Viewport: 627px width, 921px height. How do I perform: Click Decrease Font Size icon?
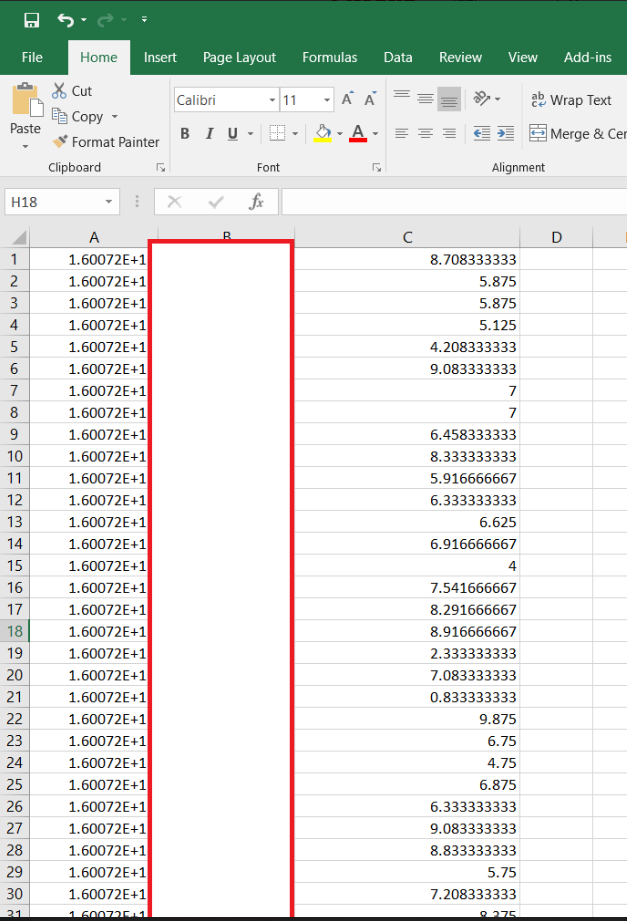click(370, 99)
